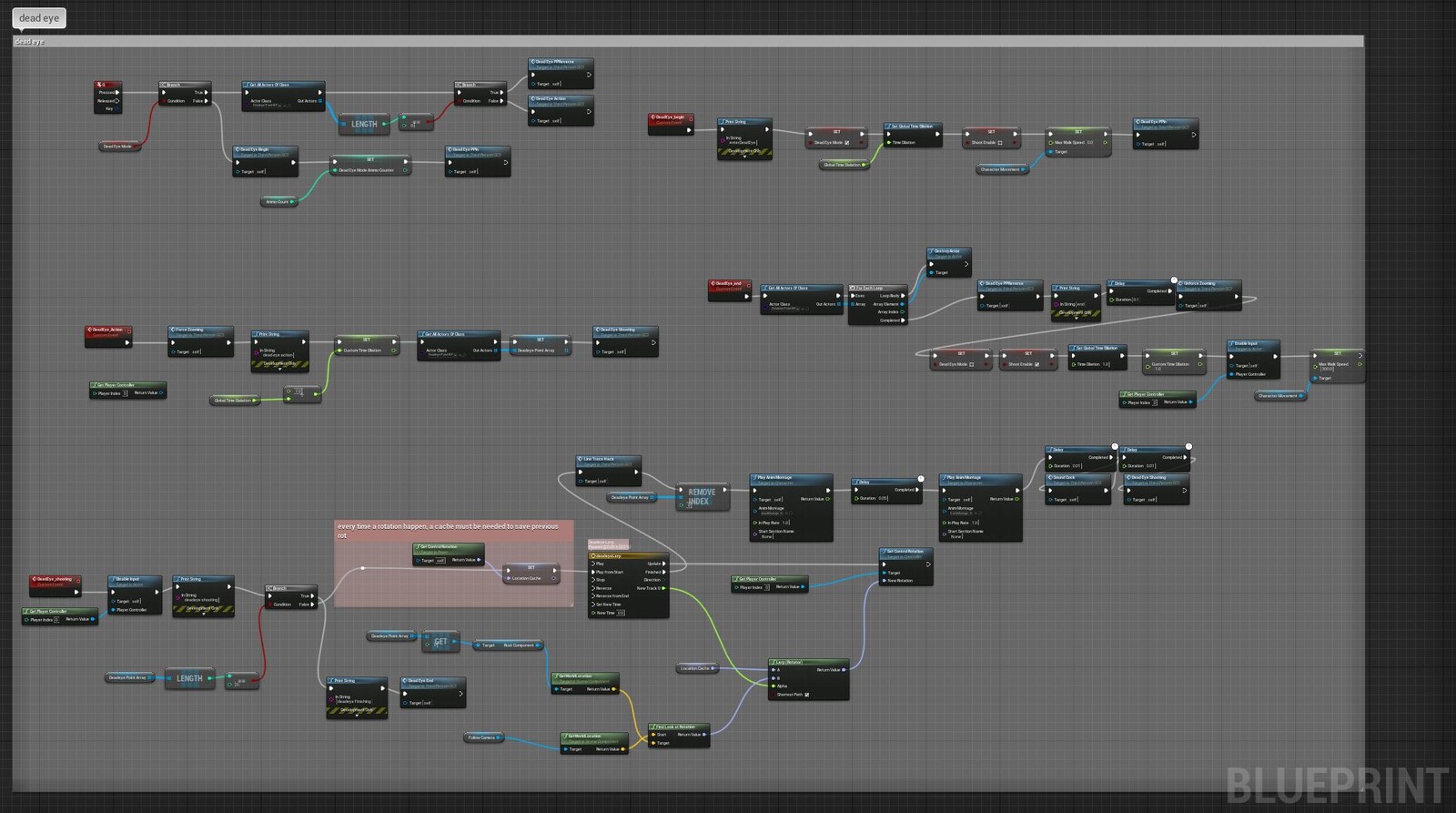This screenshot has height=813, width=1456.
Task: Select the Dead Eye Begin function node
Action: pyautogui.click(x=265, y=160)
